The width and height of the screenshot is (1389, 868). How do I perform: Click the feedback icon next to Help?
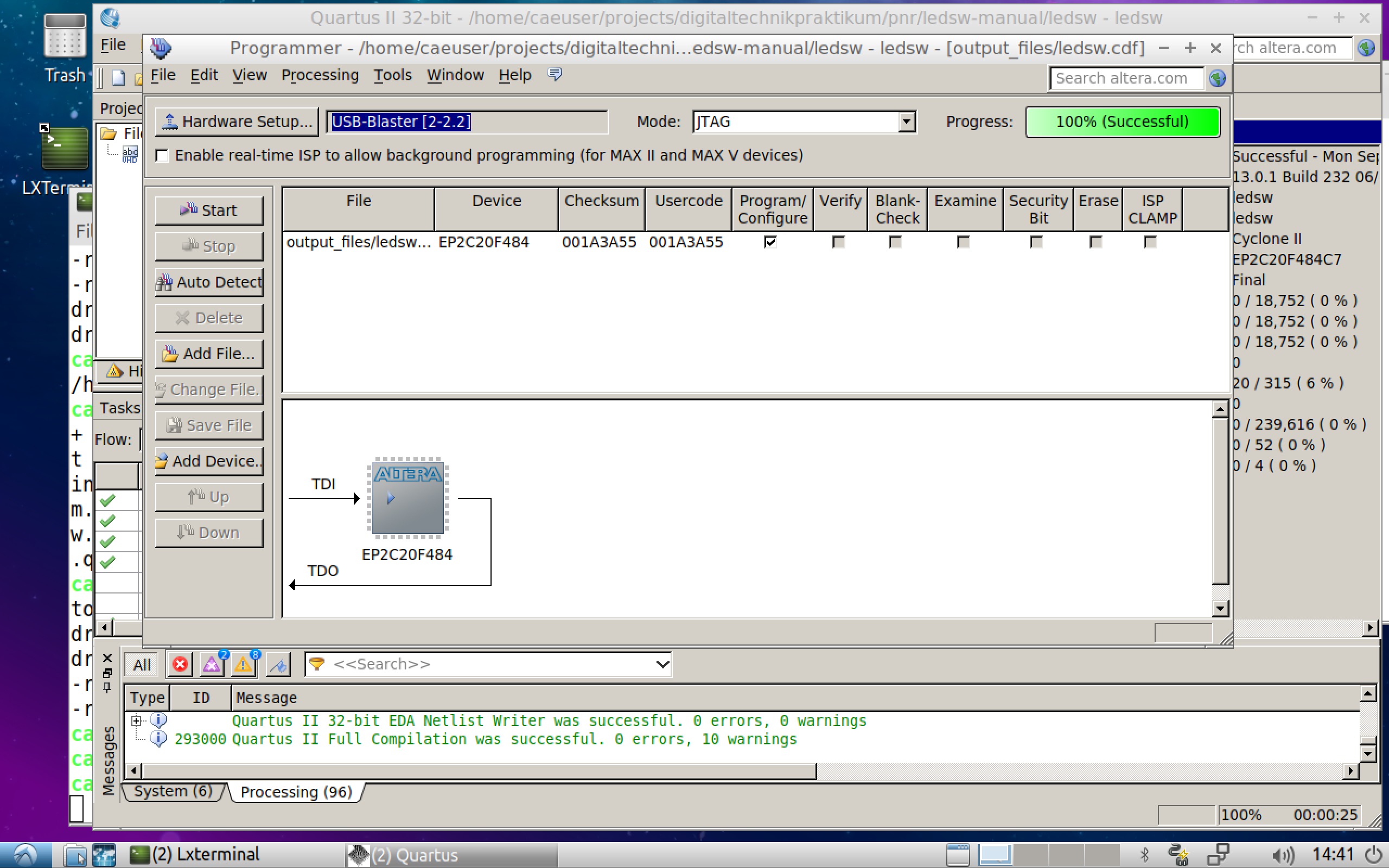coord(555,74)
